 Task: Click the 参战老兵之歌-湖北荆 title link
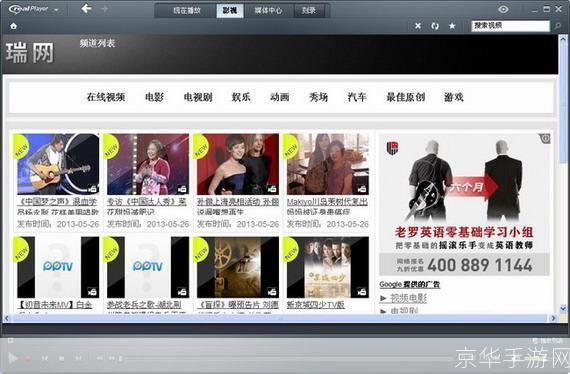tap(144, 305)
